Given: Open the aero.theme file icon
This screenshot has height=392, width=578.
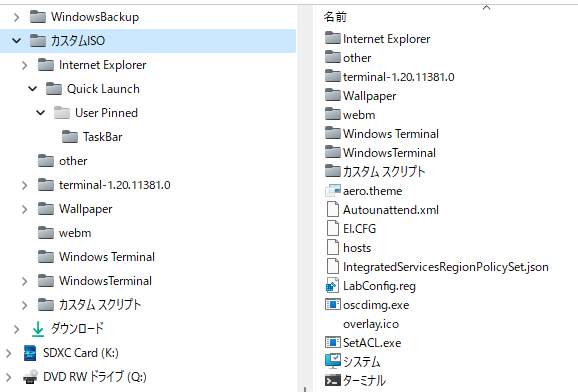Looking at the screenshot, I should (x=333, y=191).
